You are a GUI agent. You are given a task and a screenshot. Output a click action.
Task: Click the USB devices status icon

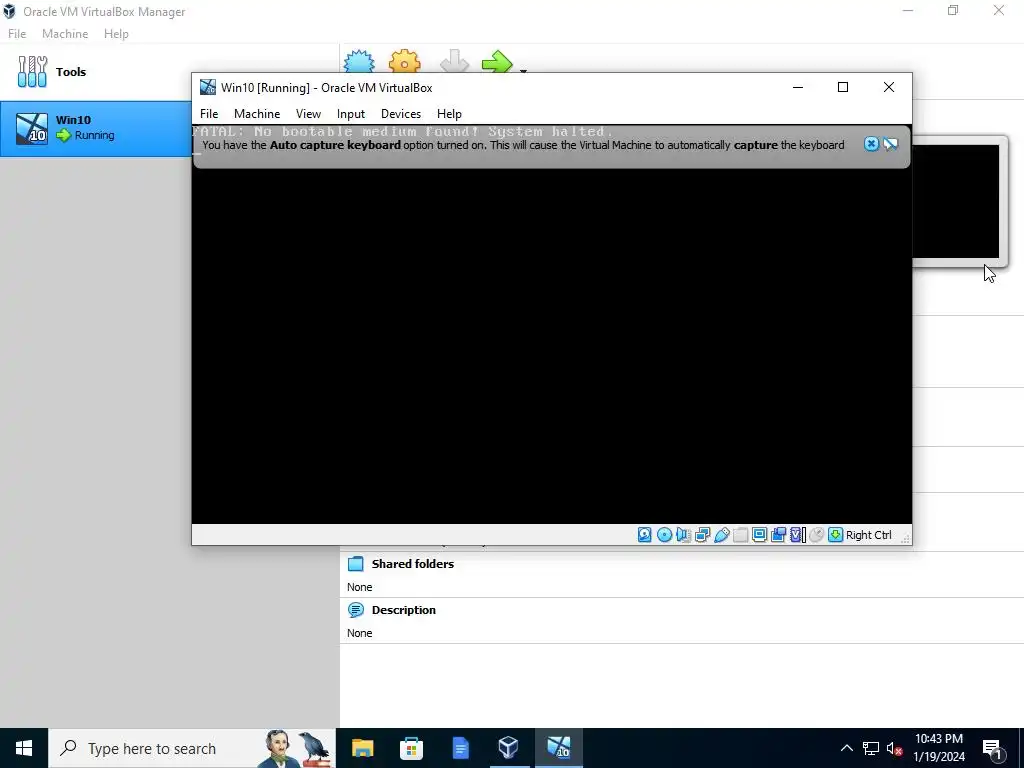(x=722, y=535)
